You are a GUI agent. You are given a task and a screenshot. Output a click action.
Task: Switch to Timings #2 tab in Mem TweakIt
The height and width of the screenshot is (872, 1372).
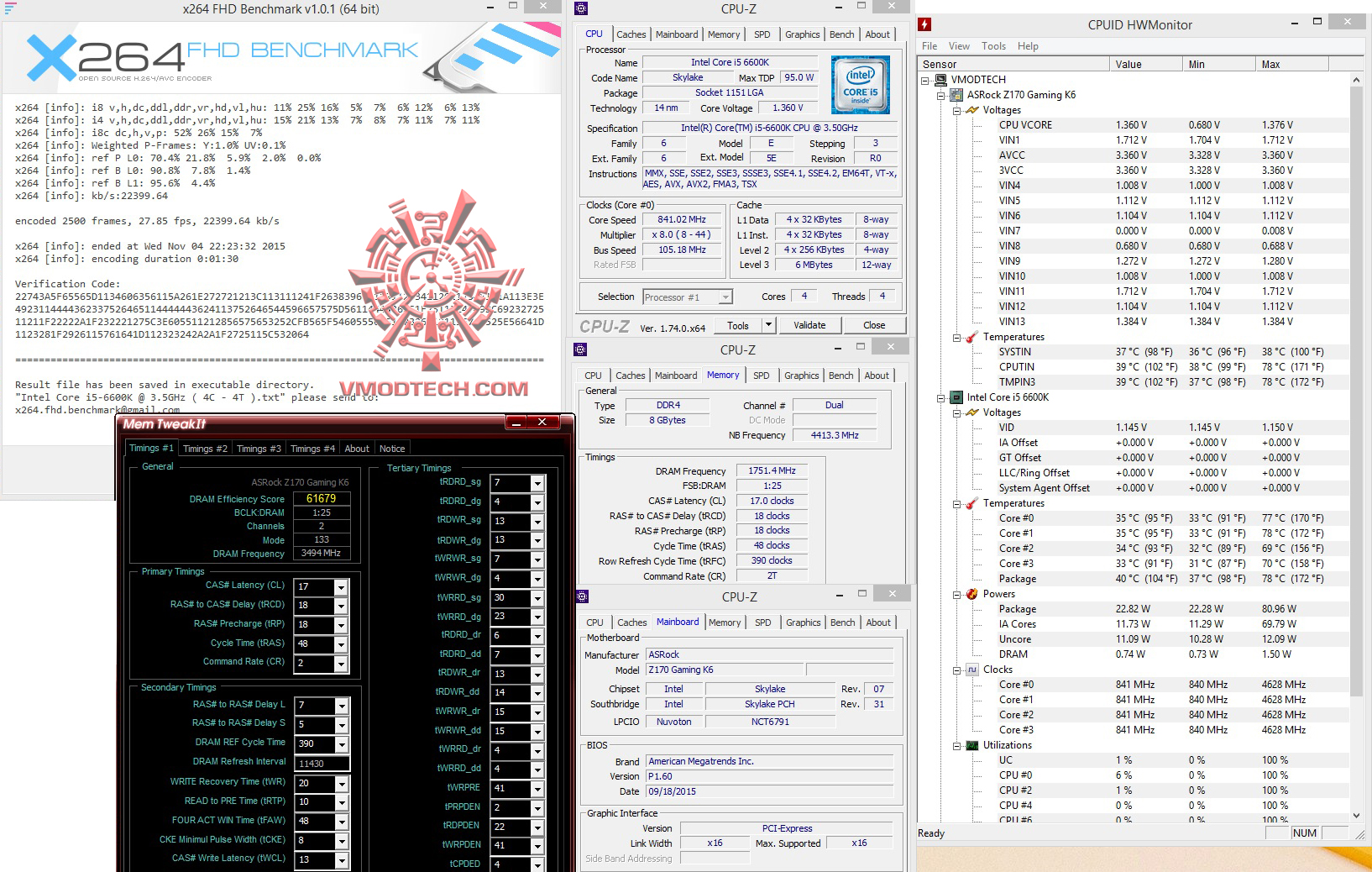[x=205, y=449]
